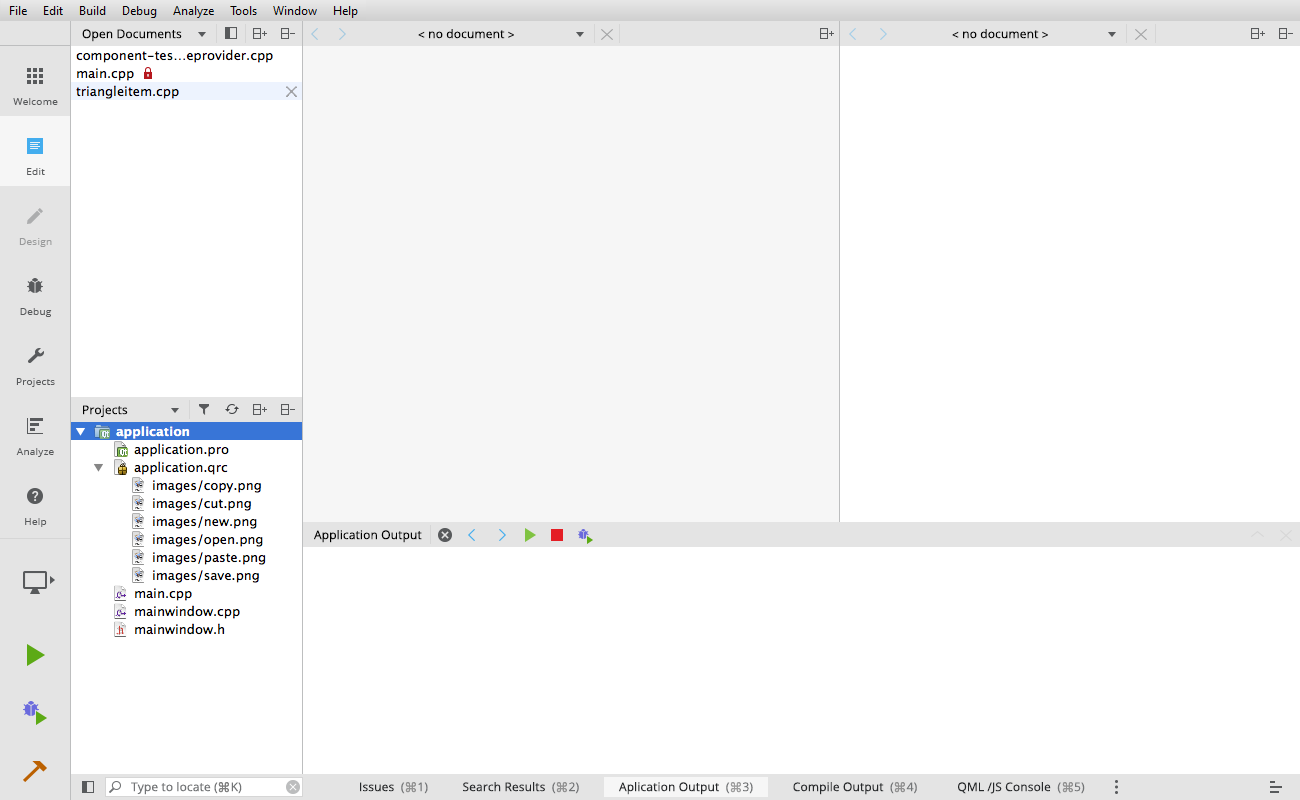Collapse the application project tree node
Viewport: 1300px width, 800px height.
click(x=81, y=432)
